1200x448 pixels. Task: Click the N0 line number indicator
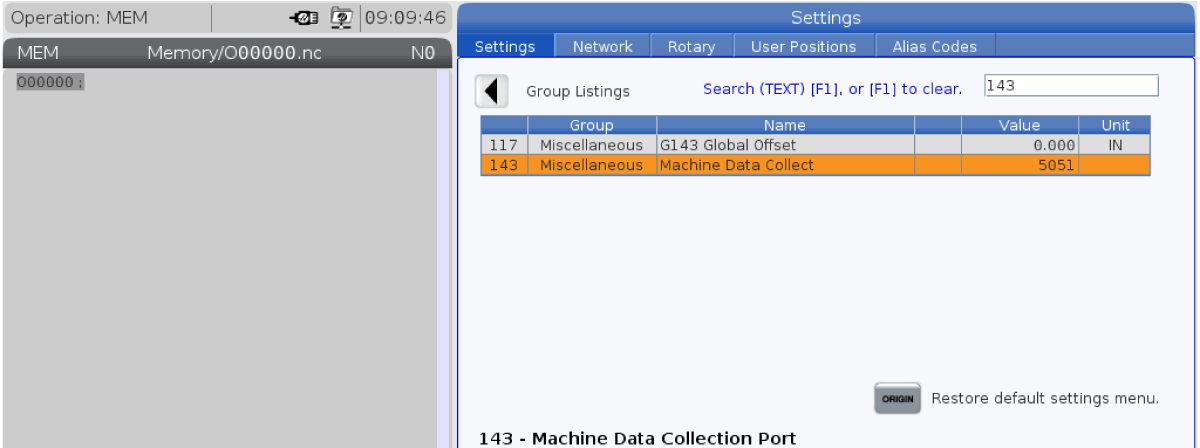[423, 53]
